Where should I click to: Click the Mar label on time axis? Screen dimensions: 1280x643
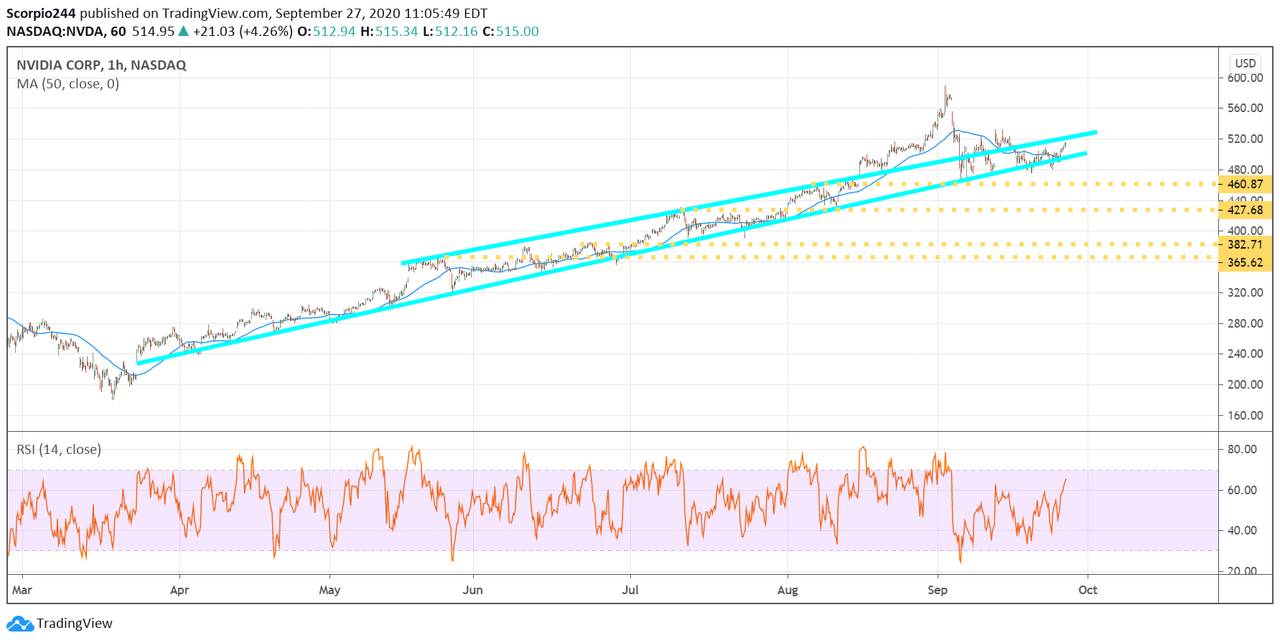21,590
